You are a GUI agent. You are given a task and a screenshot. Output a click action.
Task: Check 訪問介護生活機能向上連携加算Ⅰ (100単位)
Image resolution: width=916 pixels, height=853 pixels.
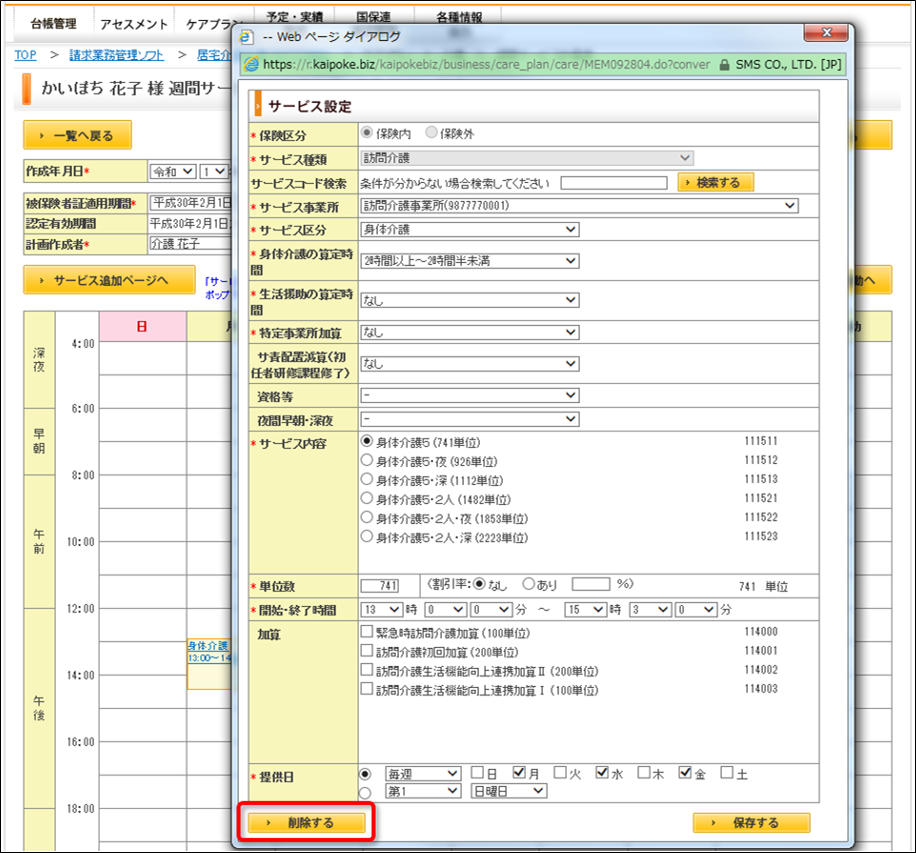[x=367, y=689]
